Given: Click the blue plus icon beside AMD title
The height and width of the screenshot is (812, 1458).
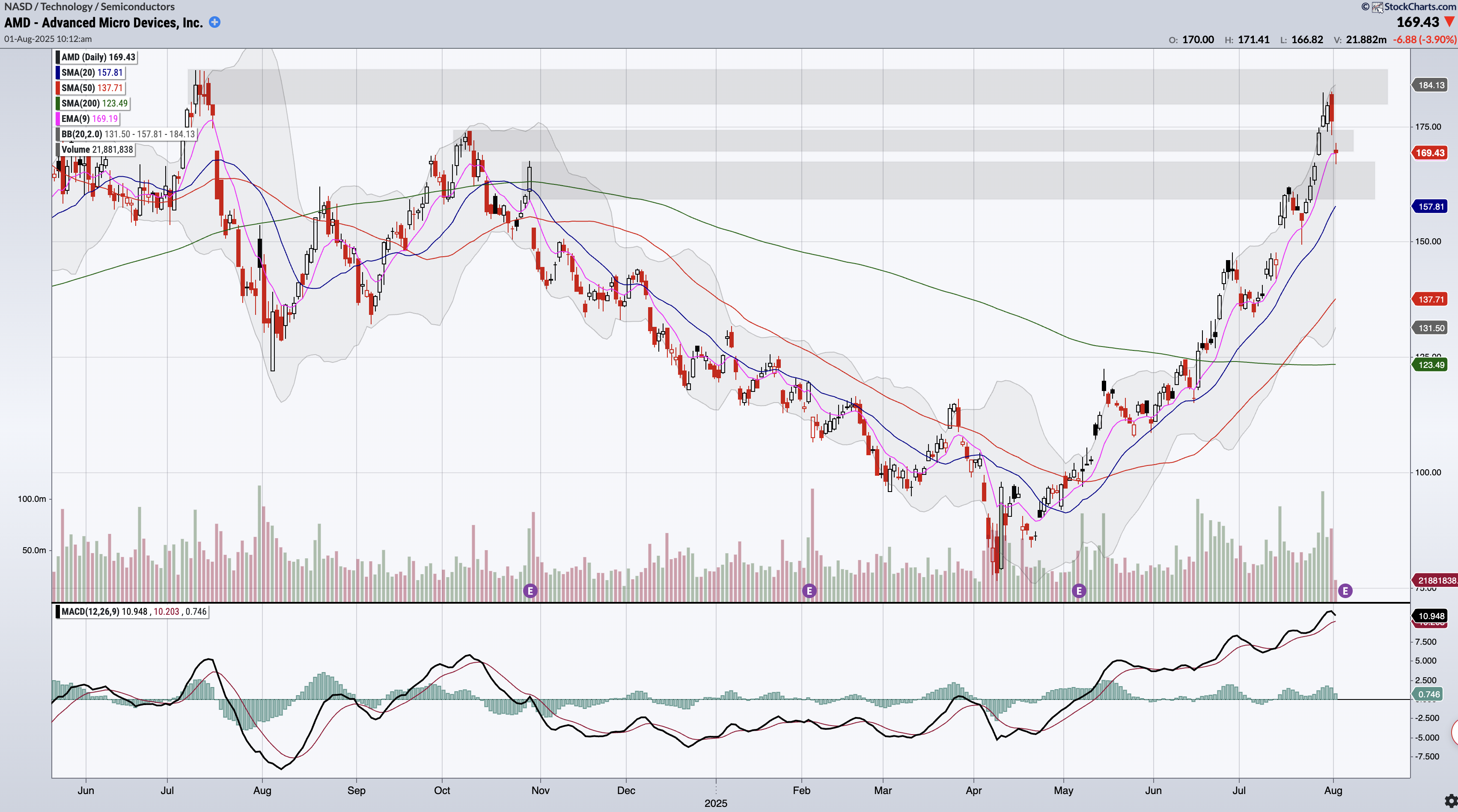Looking at the screenshot, I should tap(214, 22).
